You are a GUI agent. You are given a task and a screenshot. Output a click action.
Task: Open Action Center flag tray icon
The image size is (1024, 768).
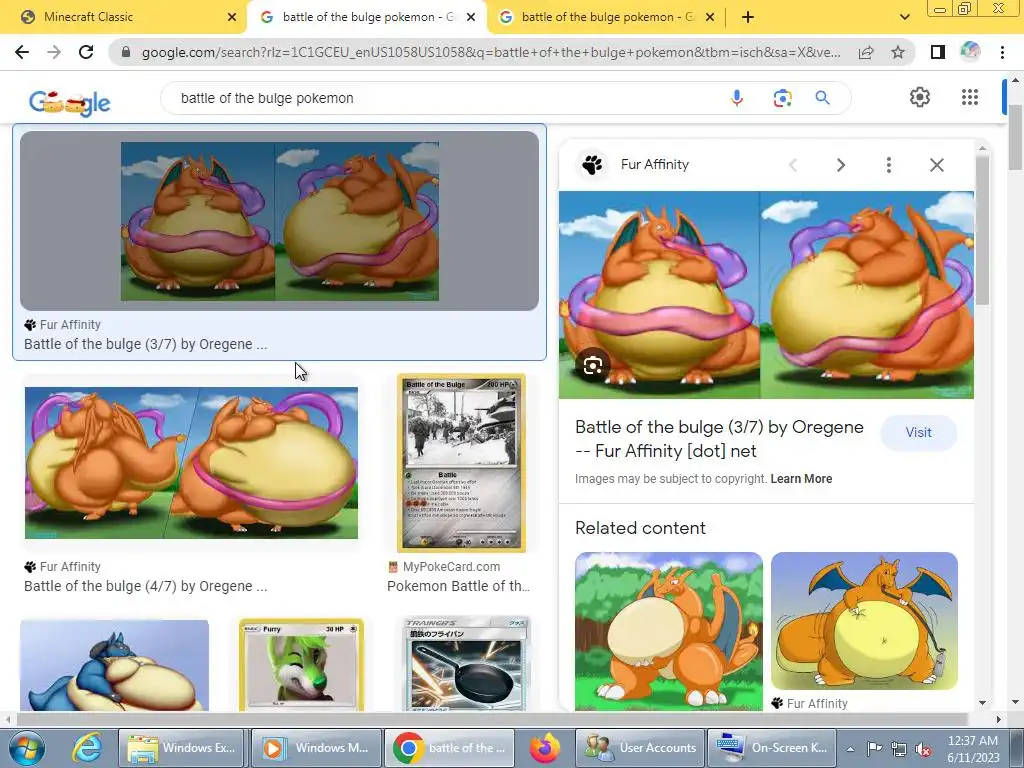click(x=874, y=749)
